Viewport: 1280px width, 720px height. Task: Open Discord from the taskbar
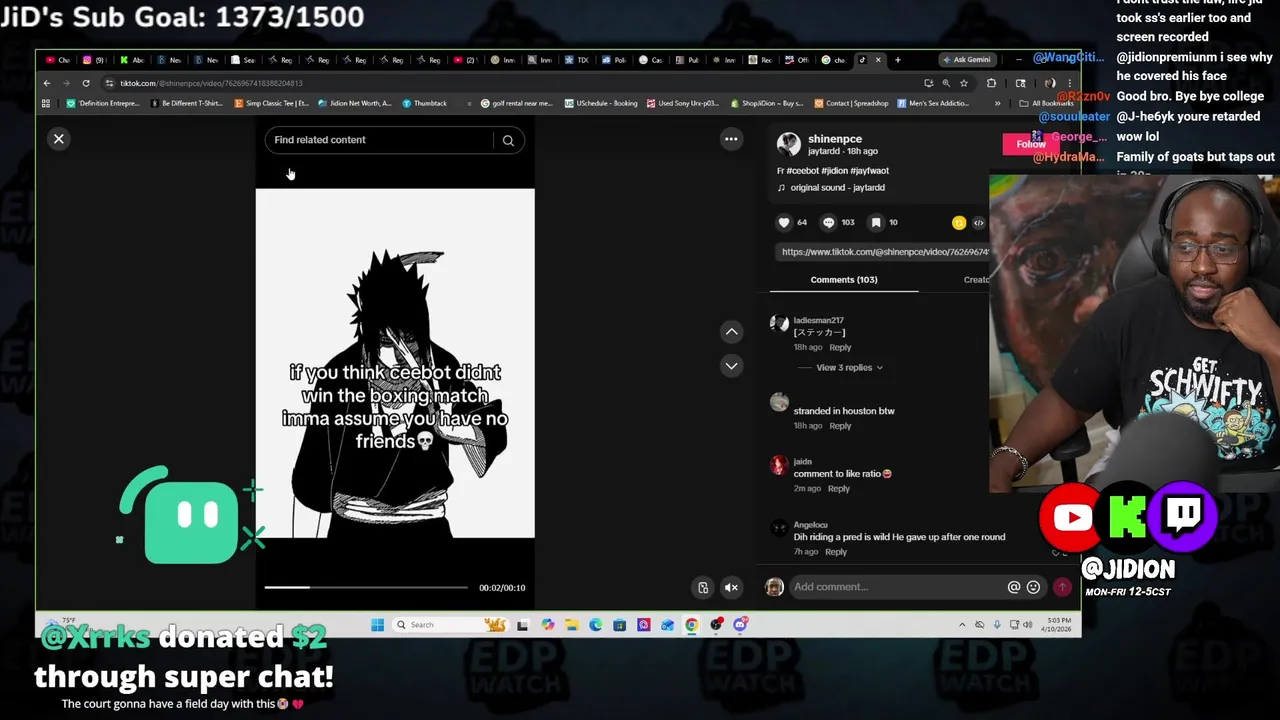coord(740,626)
